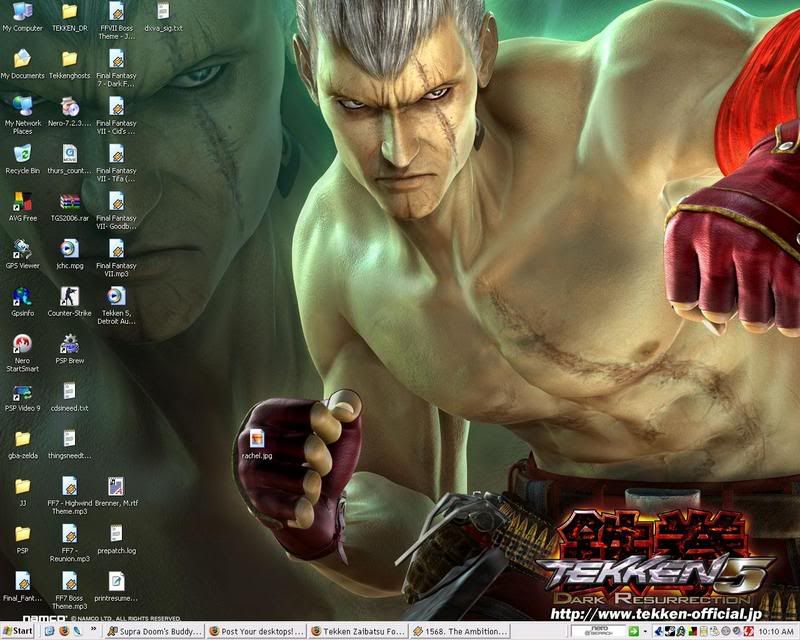Select Final Fantasy VII- Goodb file
Image resolution: width=800 pixels, height=640 pixels.
[x=116, y=211]
